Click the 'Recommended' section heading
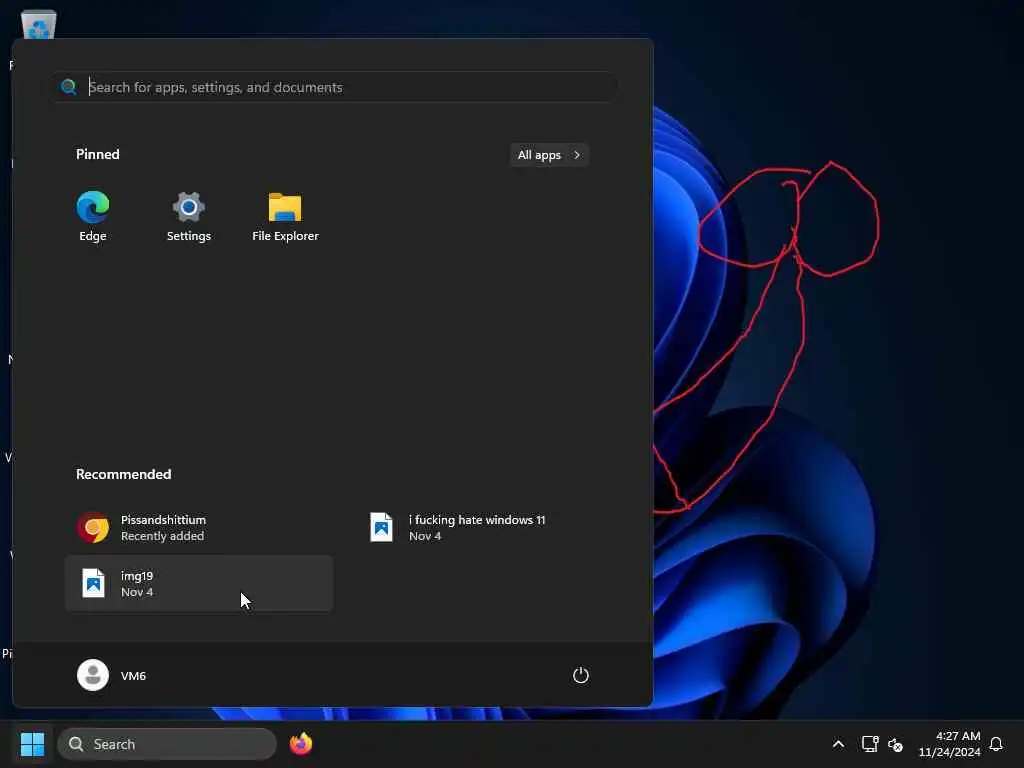Screen dimensions: 1024x768 [123, 474]
